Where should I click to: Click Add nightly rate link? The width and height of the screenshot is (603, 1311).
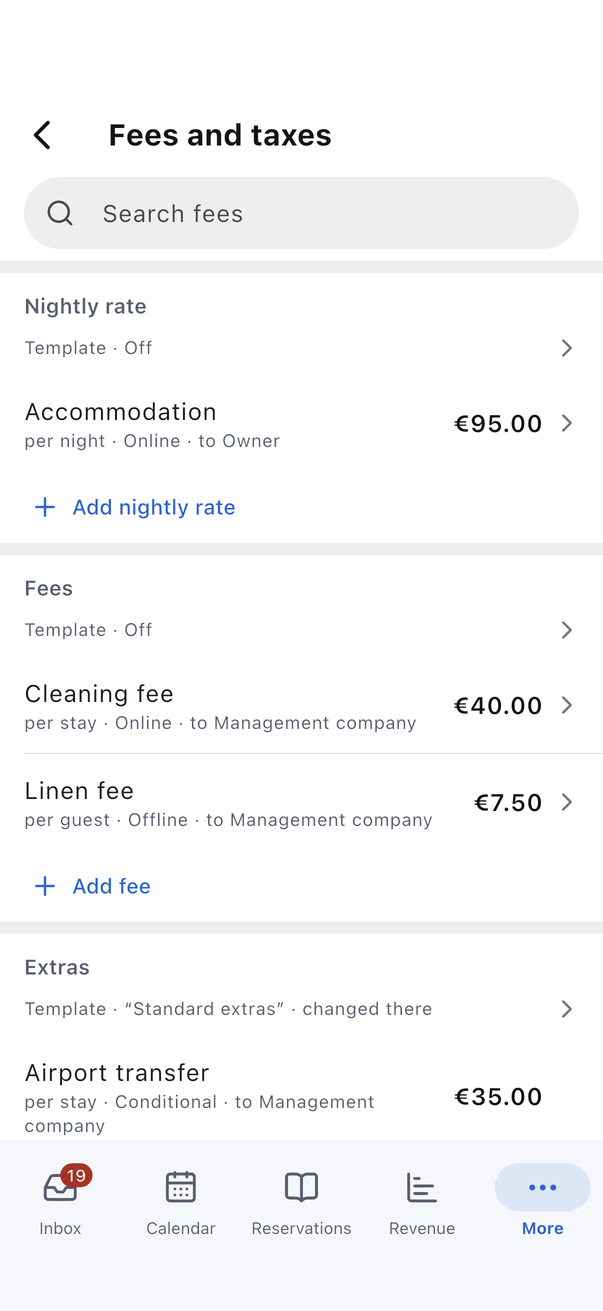154,507
